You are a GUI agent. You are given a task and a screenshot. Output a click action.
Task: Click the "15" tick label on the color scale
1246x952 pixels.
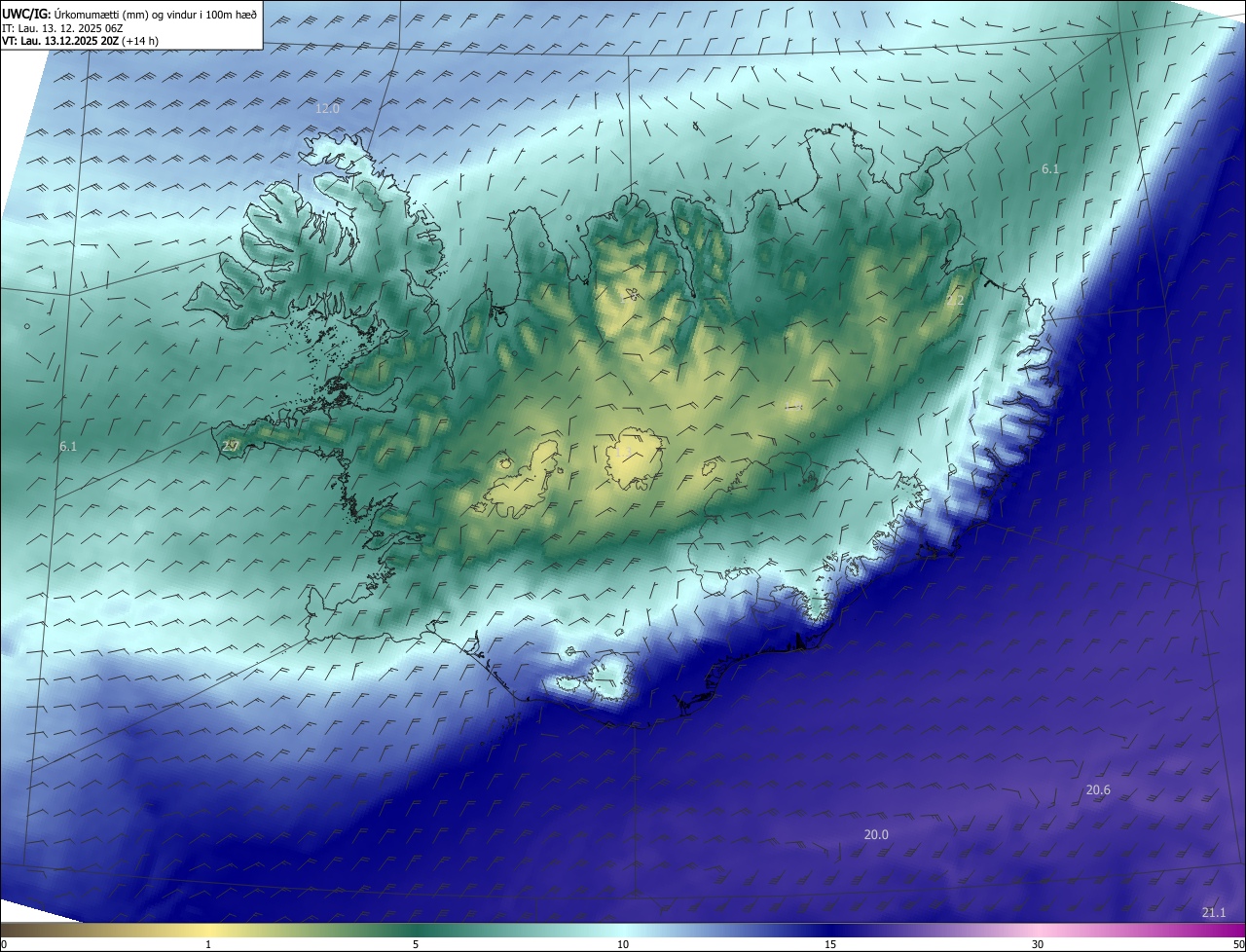830,944
